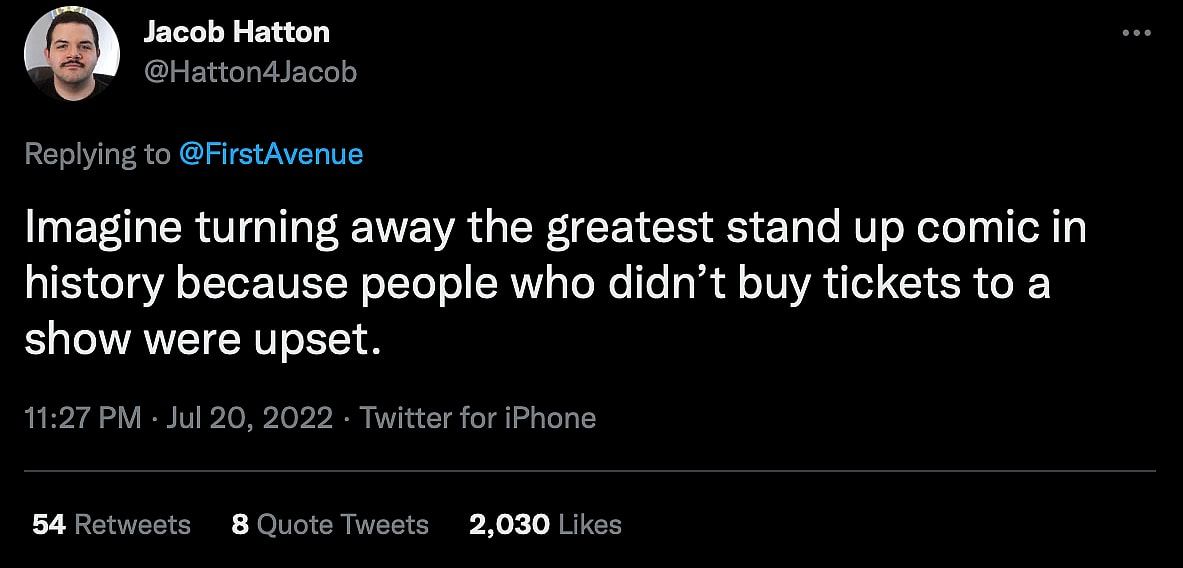Open the three-dot More options menu
Viewport: 1183px width, 568px height.
pyautogui.click(x=1137, y=33)
